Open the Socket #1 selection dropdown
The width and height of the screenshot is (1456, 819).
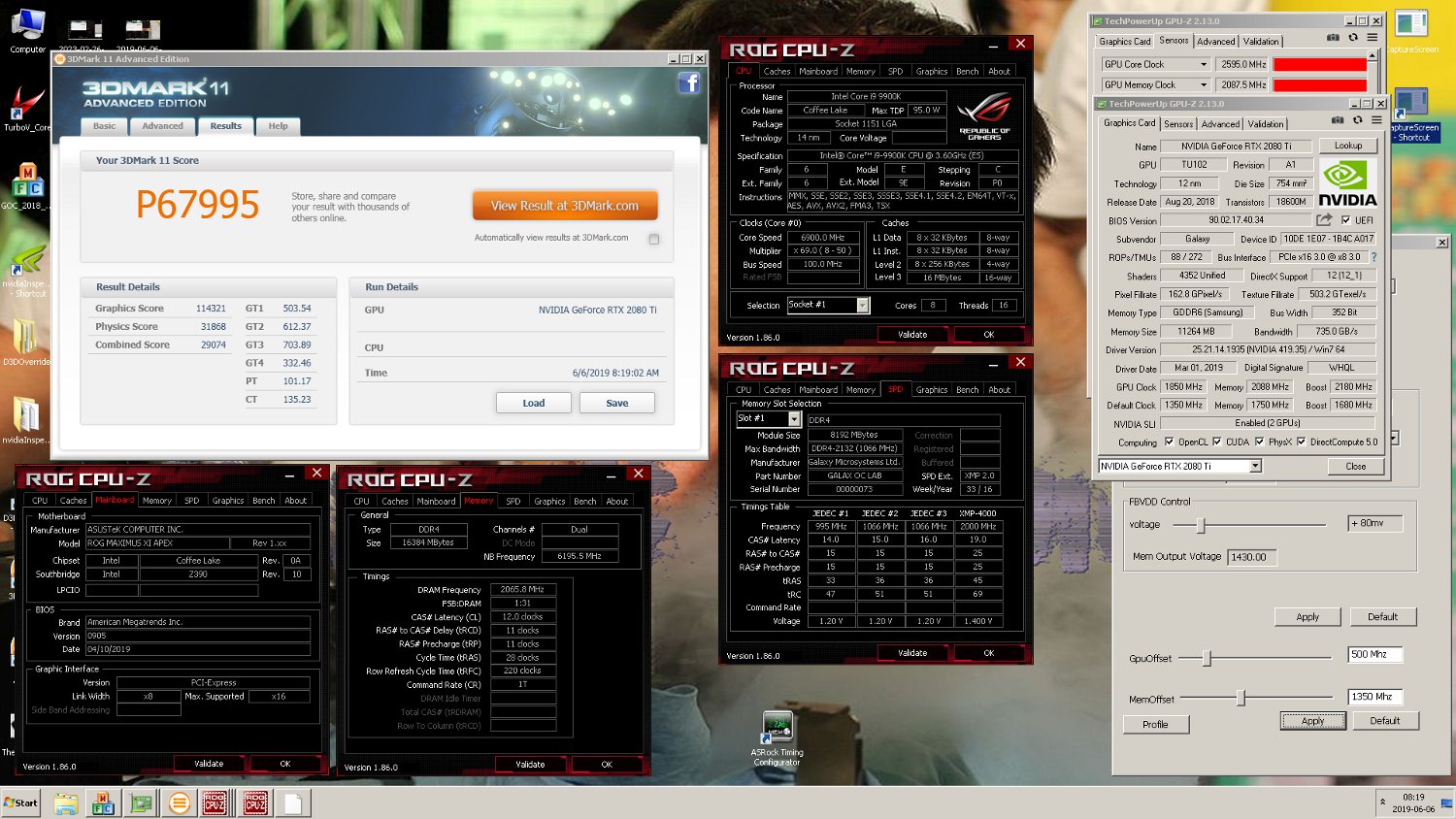(862, 305)
